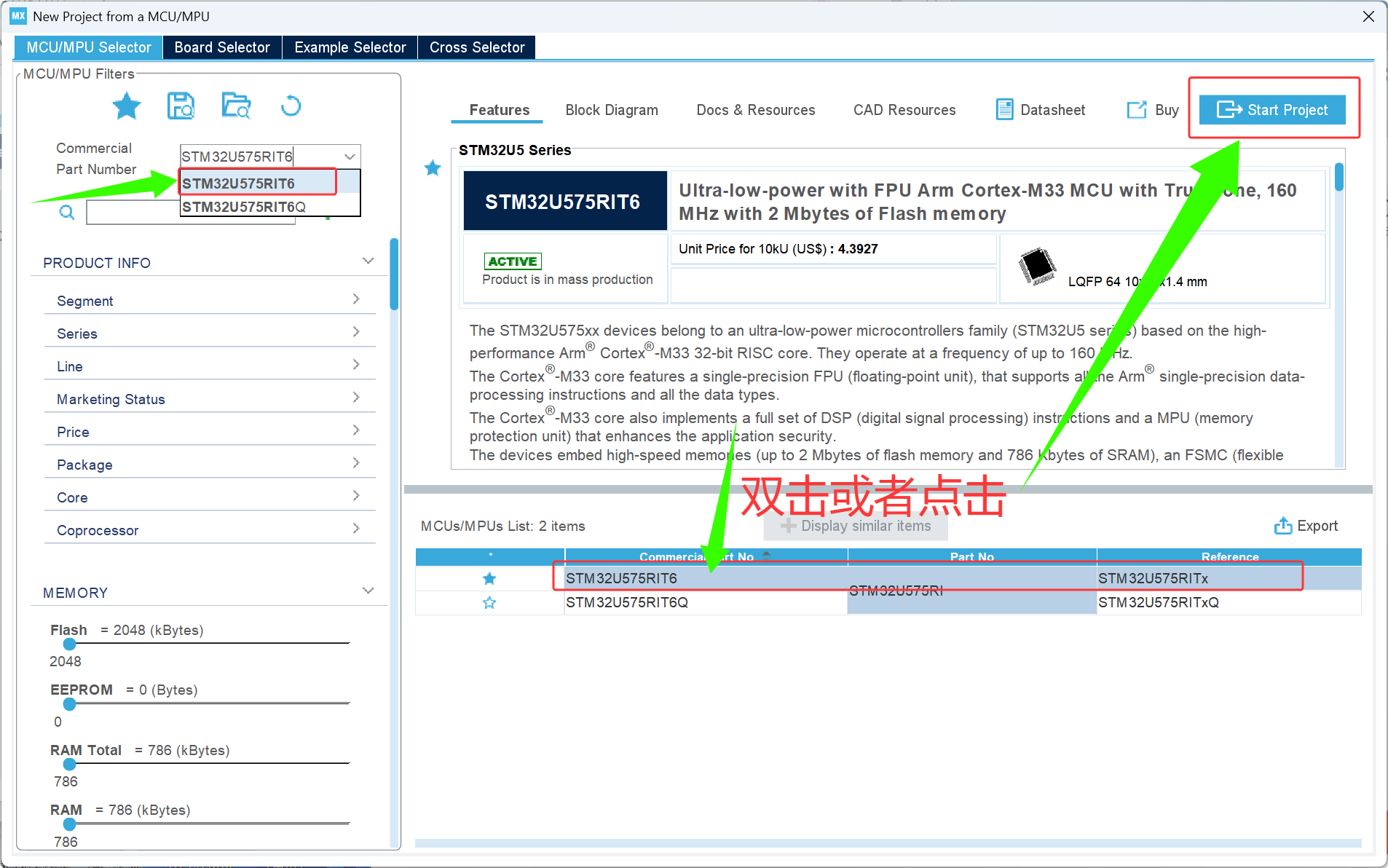Click the filter panel vertical scrollbar

point(394,274)
